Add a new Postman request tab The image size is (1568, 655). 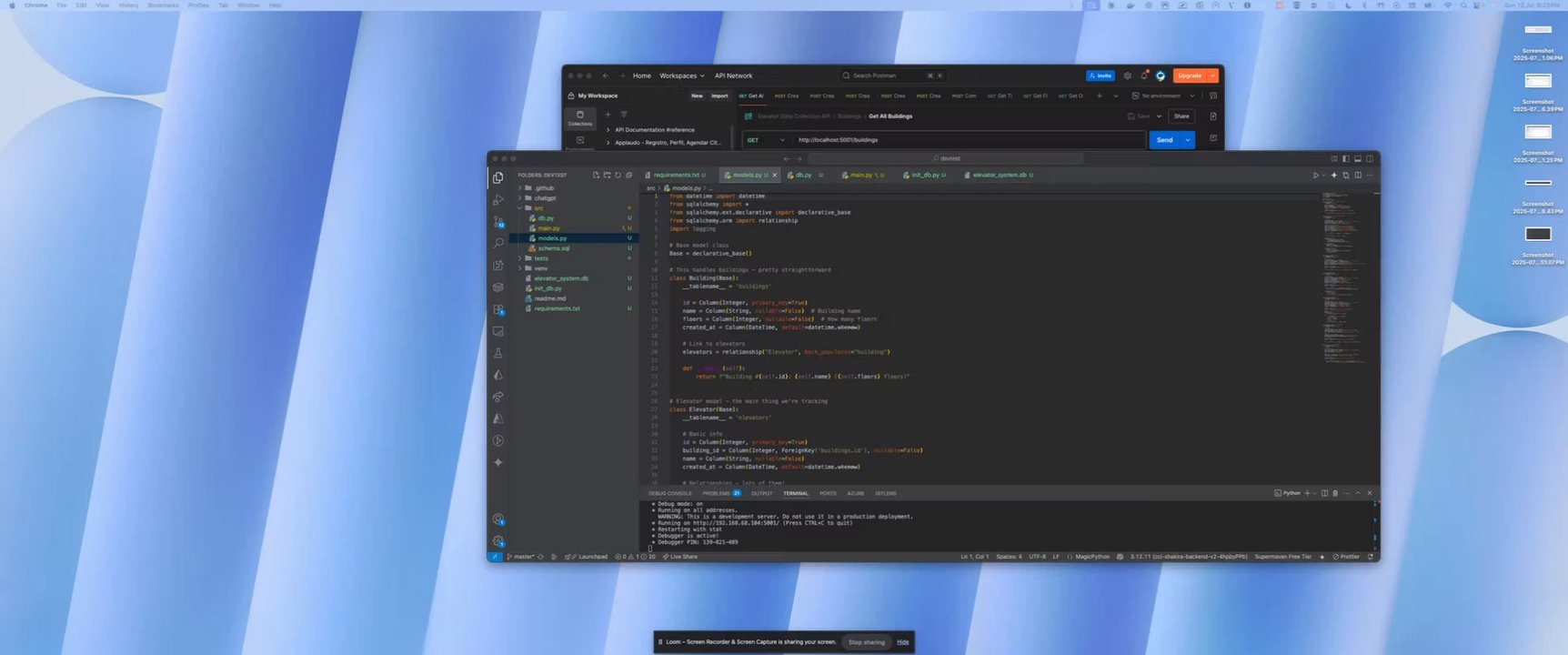click(x=1099, y=96)
